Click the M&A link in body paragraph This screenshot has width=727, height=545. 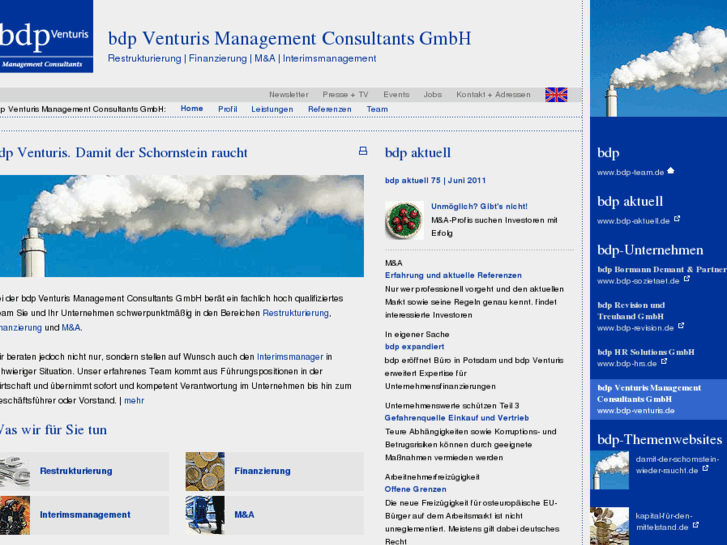[x=71, y=327]
